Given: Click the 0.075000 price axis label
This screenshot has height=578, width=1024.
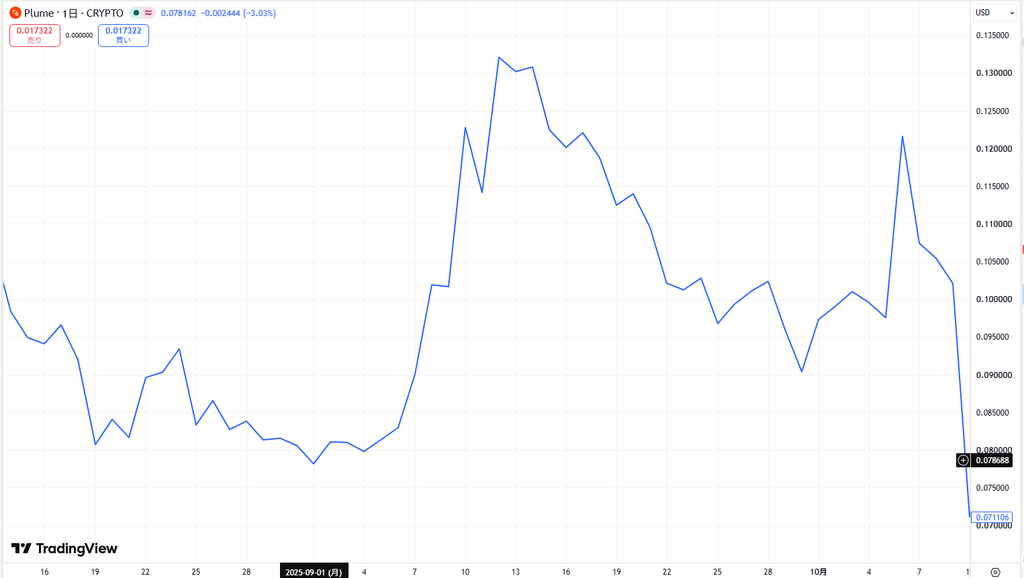Looking at the screenshot, I should pos(993,488).
